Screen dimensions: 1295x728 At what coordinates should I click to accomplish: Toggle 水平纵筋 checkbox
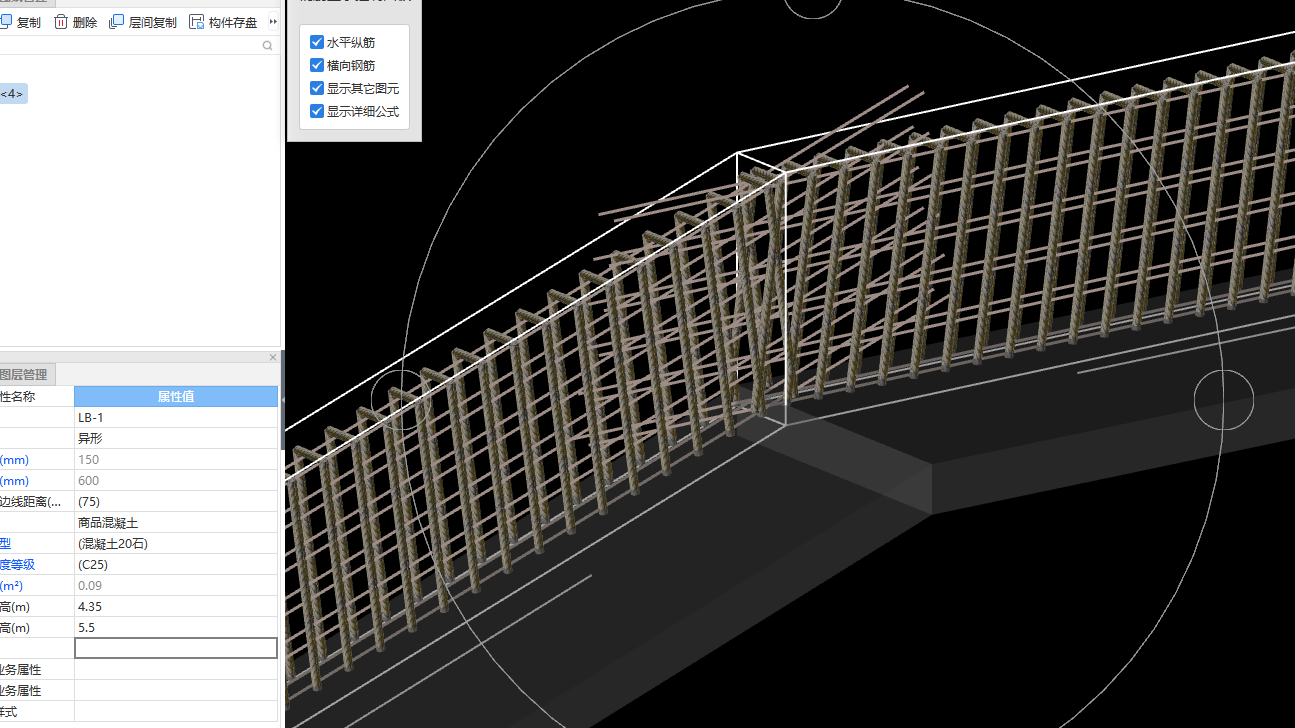pos(317,43)
